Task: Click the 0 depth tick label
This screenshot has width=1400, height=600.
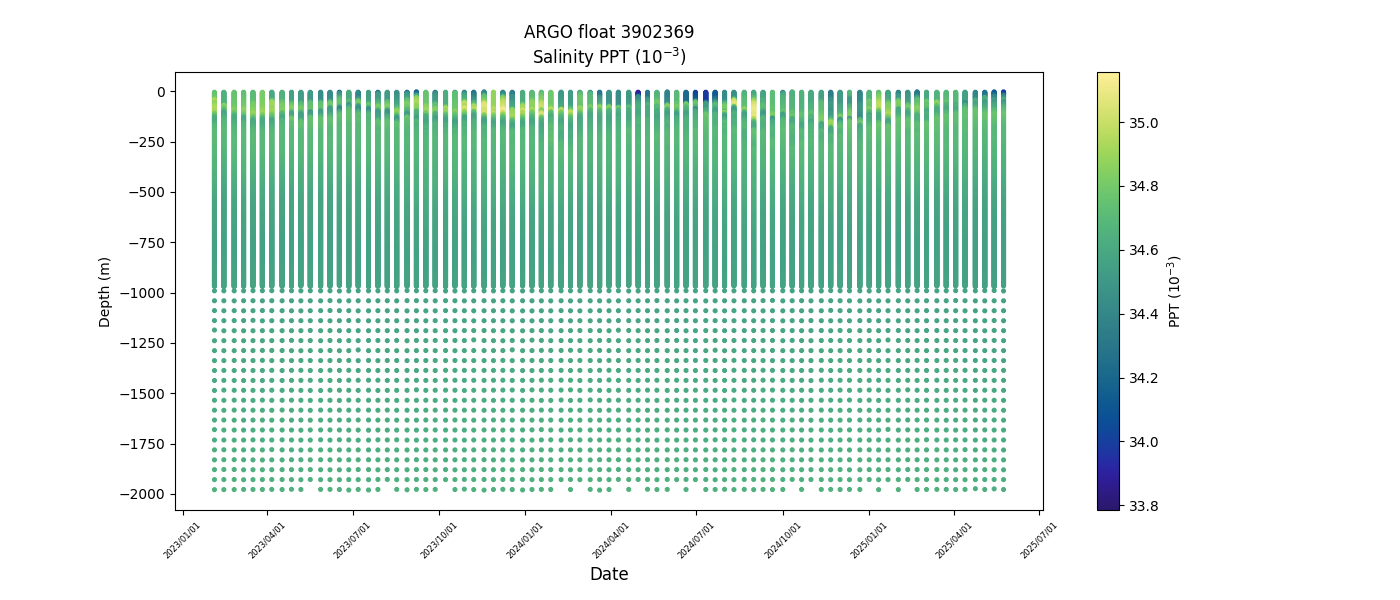Action: tap(159, 92)
